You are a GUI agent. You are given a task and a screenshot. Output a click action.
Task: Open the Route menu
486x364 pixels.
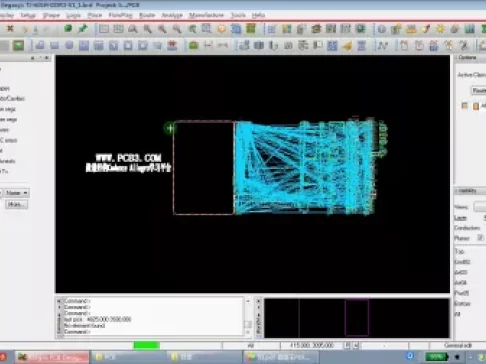tap(147, 15)
